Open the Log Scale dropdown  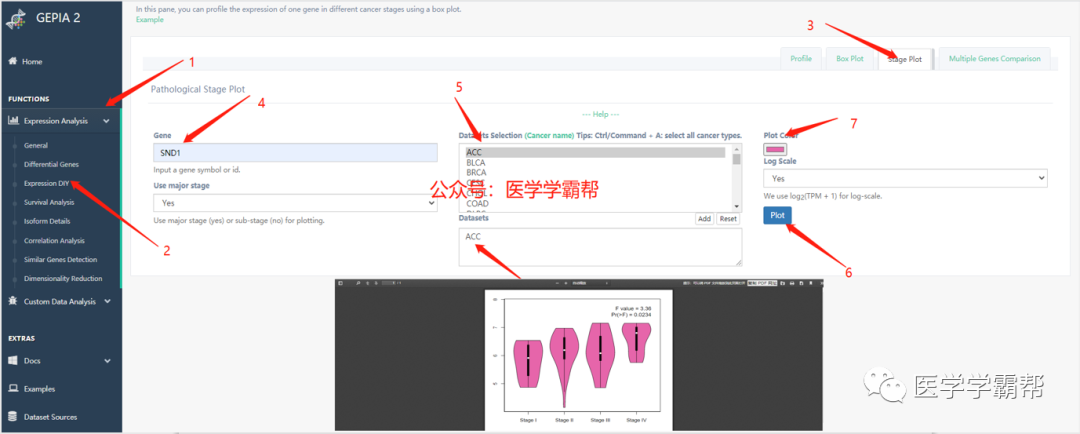coord(905,178)
